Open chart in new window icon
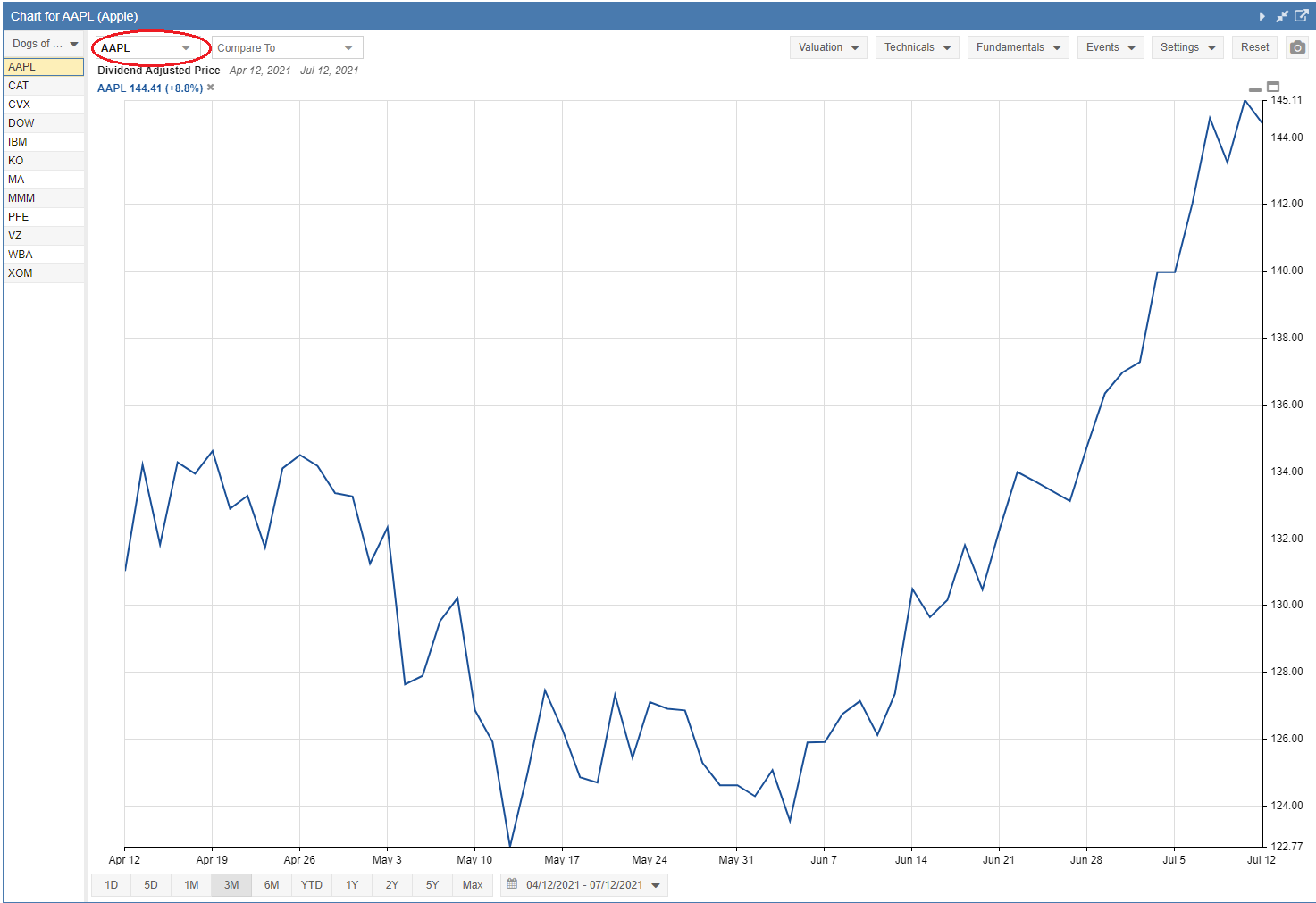 pos(1302,16)
